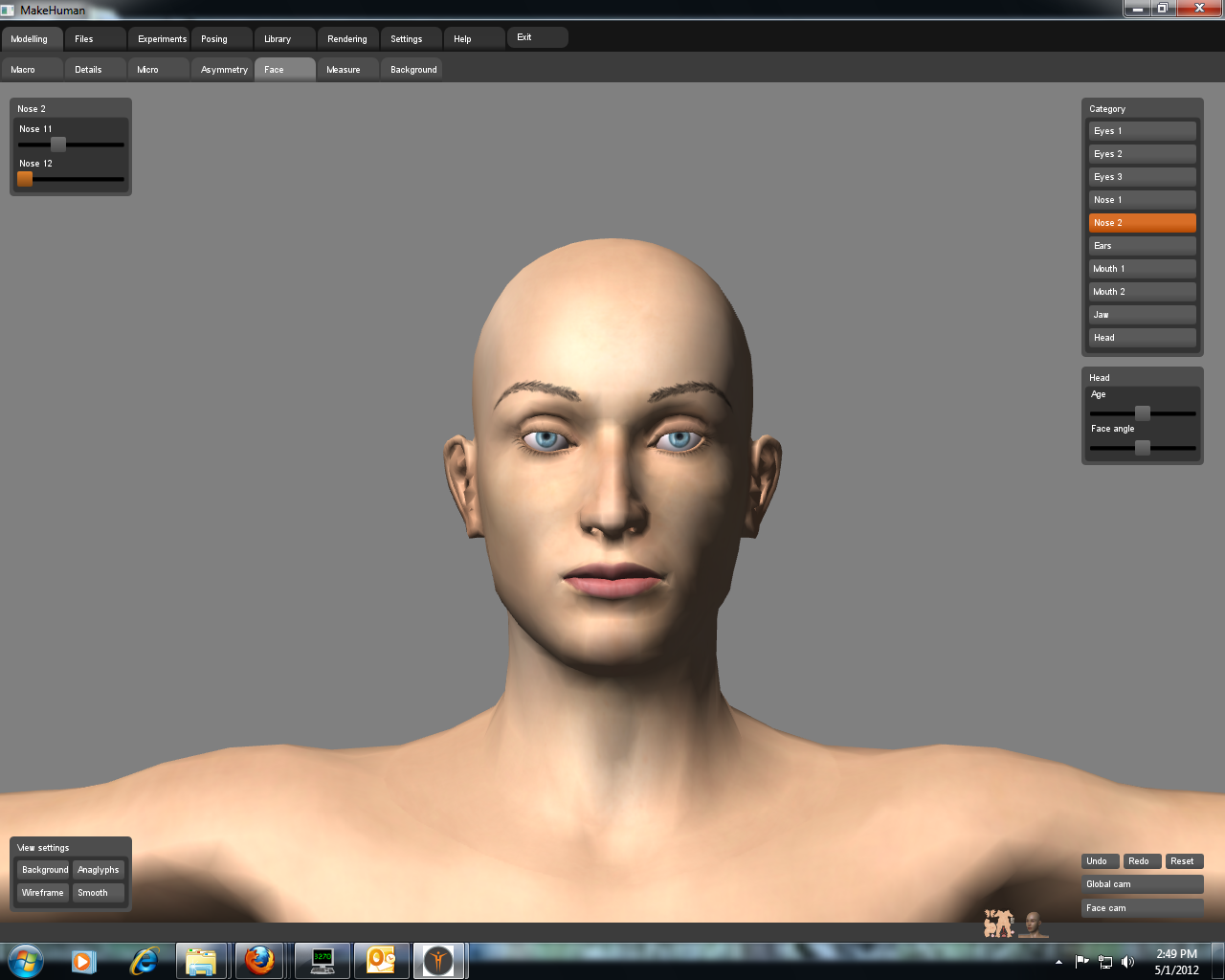The image size is (1225, 980).
Task: Click the orange Nose 12 slider handle
Action: (x=25, y=179)
